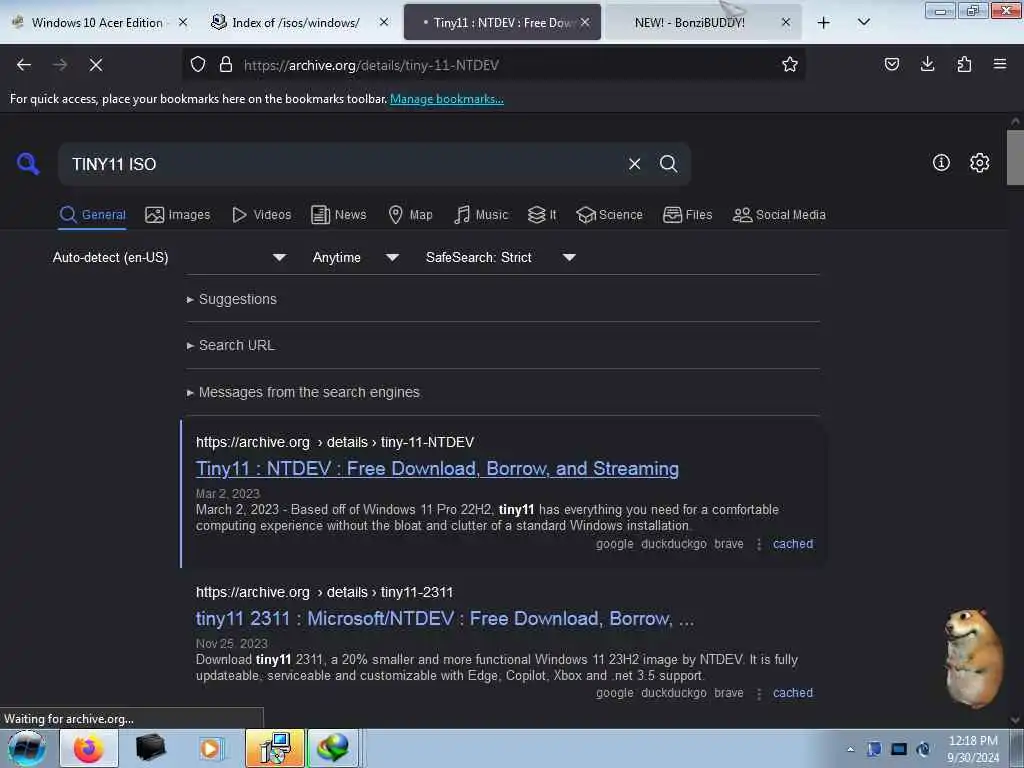Clear the TINY11 ISO search query
Image resolution: width=1024 pixels, height=768 pixels.
[634, 164]
